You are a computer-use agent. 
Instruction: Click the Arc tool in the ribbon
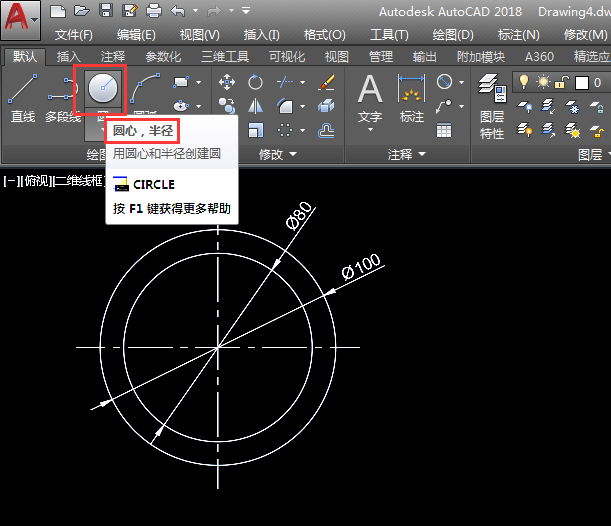pos(146,89)
